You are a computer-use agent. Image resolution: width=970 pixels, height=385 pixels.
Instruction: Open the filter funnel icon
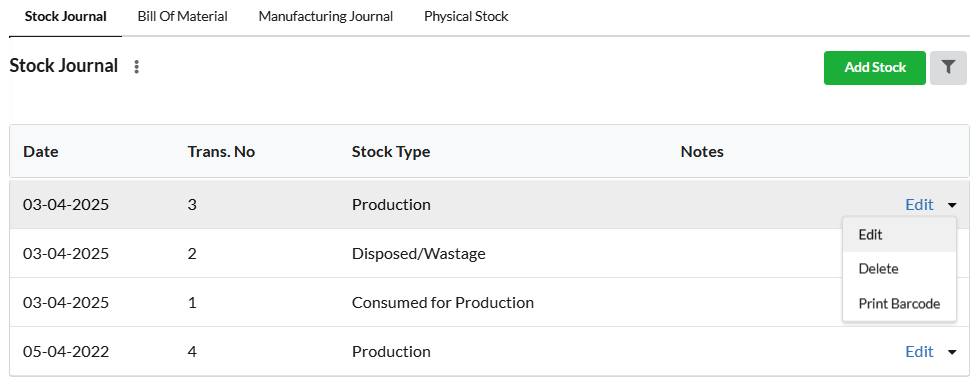click(948, 67)
